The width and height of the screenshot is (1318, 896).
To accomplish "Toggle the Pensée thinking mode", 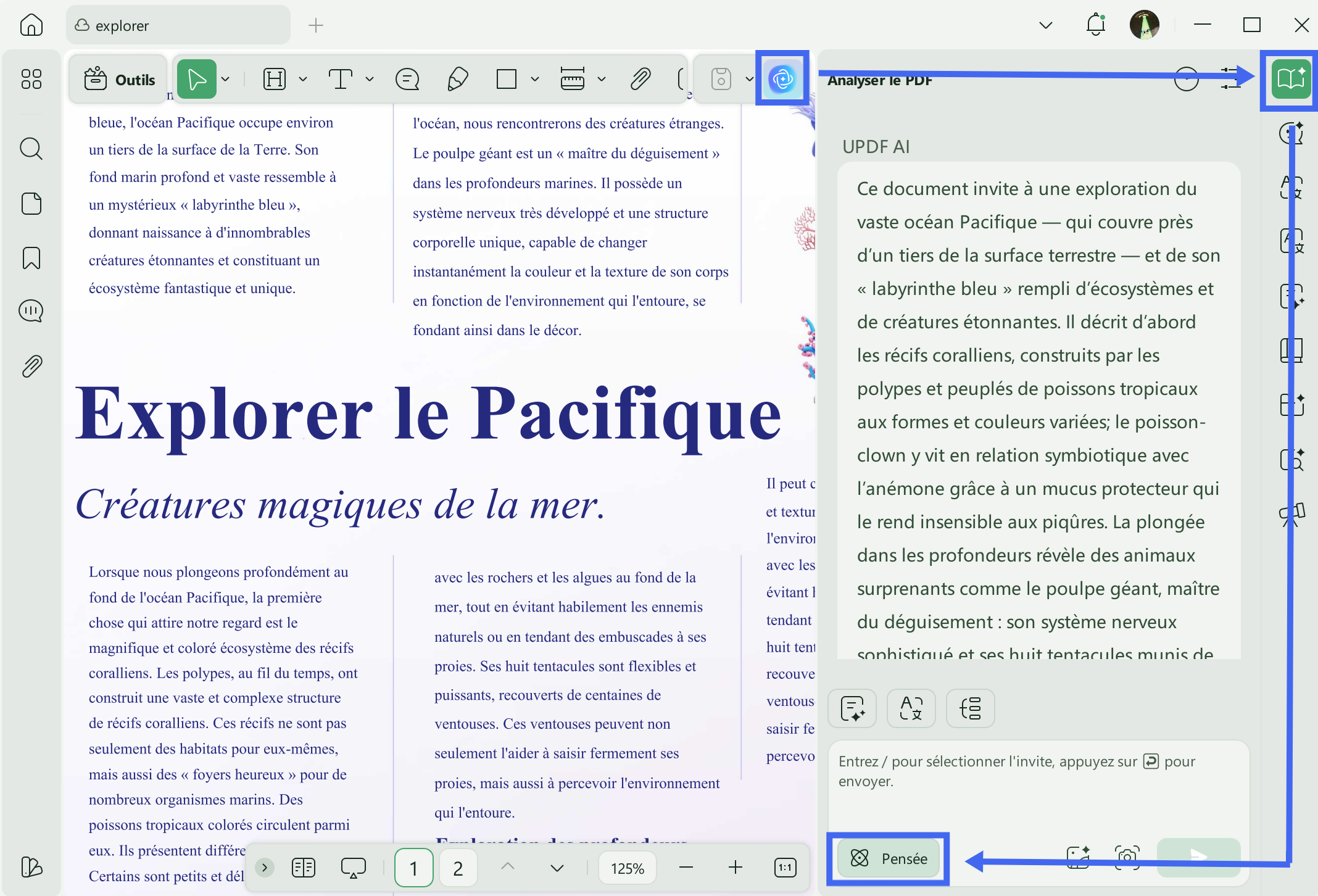I will click(889, 858).
